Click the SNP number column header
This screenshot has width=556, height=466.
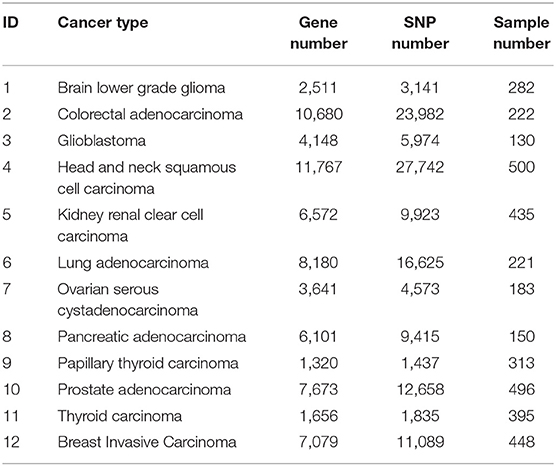(x=420, y=33)
